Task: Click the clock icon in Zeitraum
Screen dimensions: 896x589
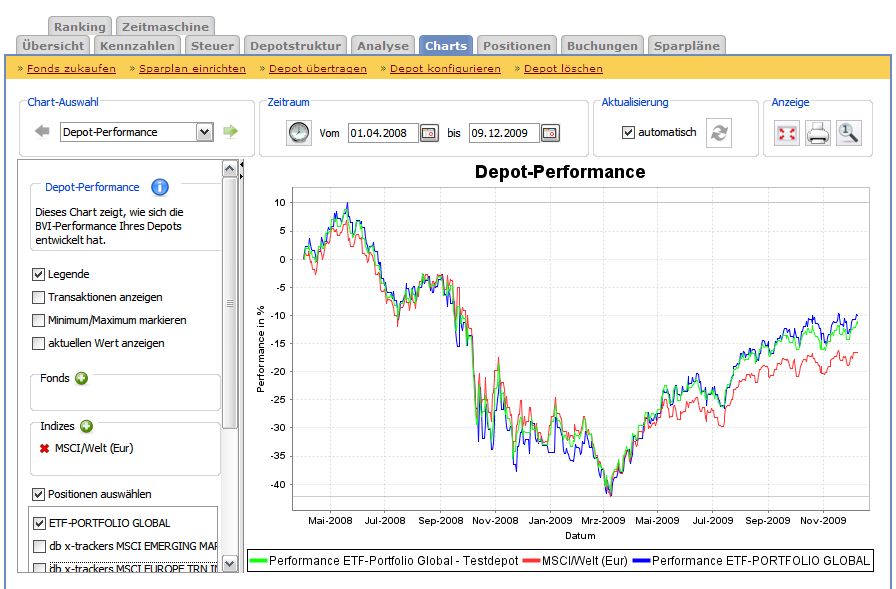Action: [x=298, y=133]
